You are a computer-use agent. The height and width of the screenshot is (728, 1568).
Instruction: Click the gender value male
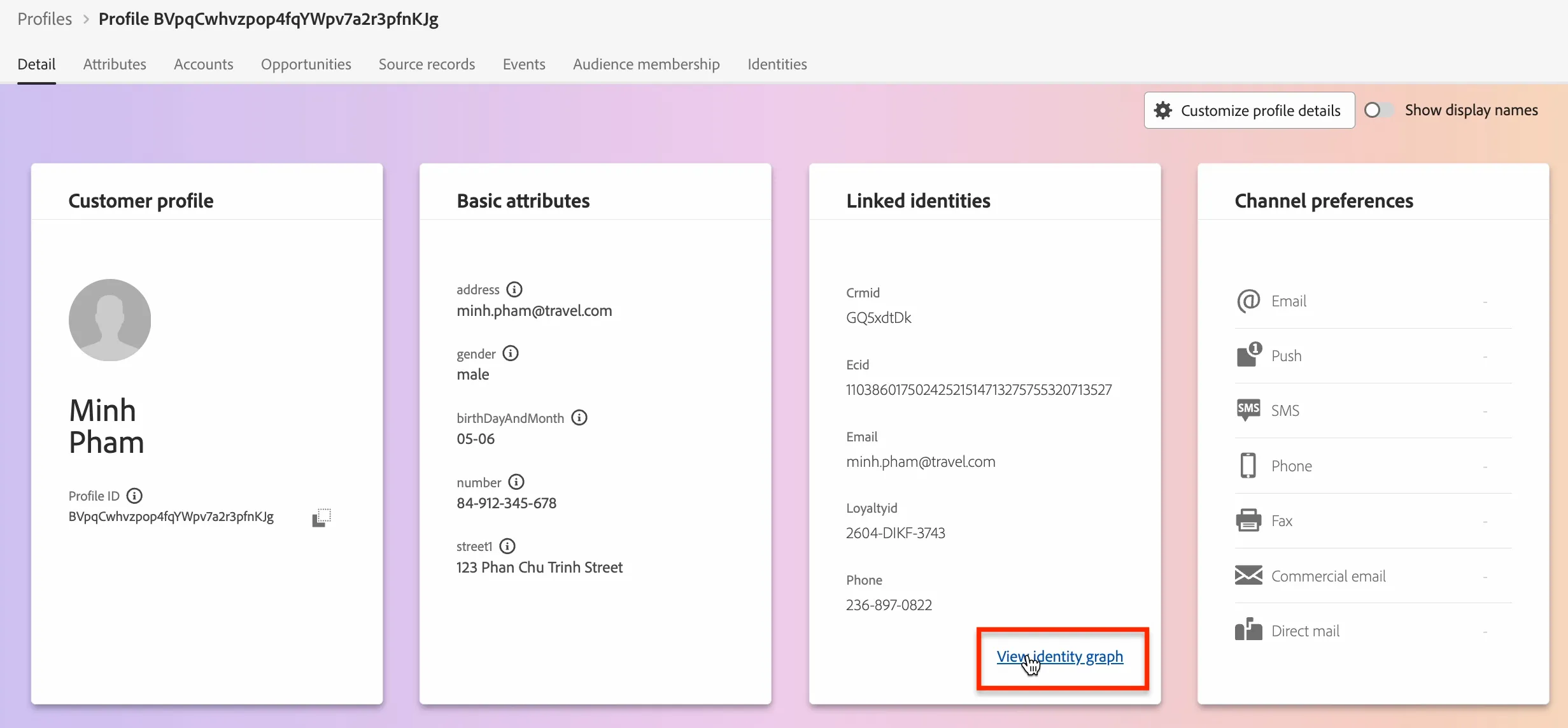(473, 375)
